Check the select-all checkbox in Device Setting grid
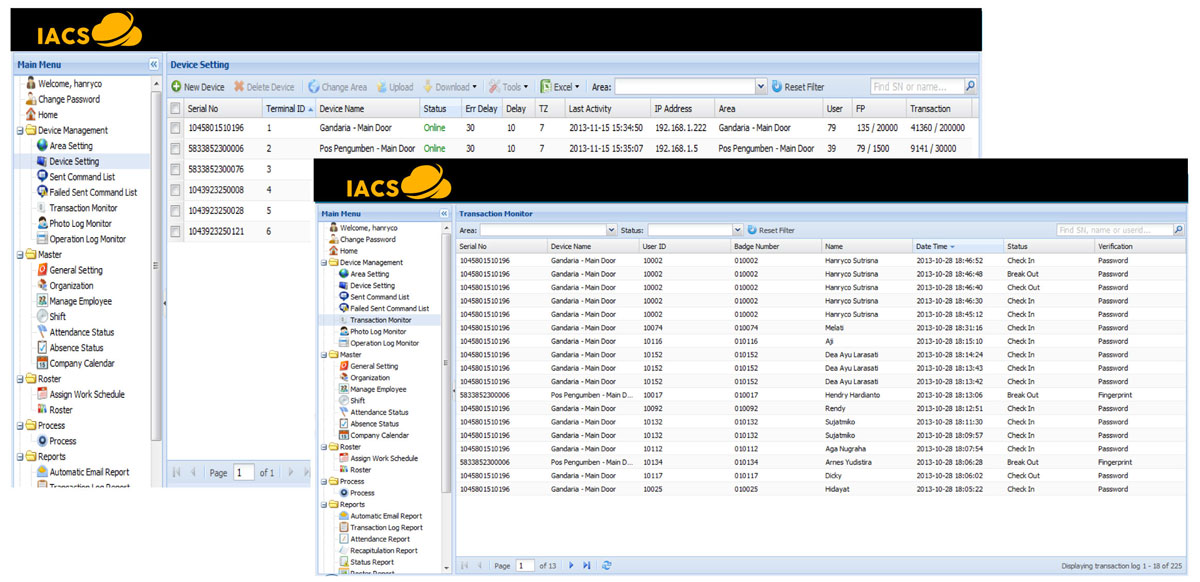 (x=176, y=107)
